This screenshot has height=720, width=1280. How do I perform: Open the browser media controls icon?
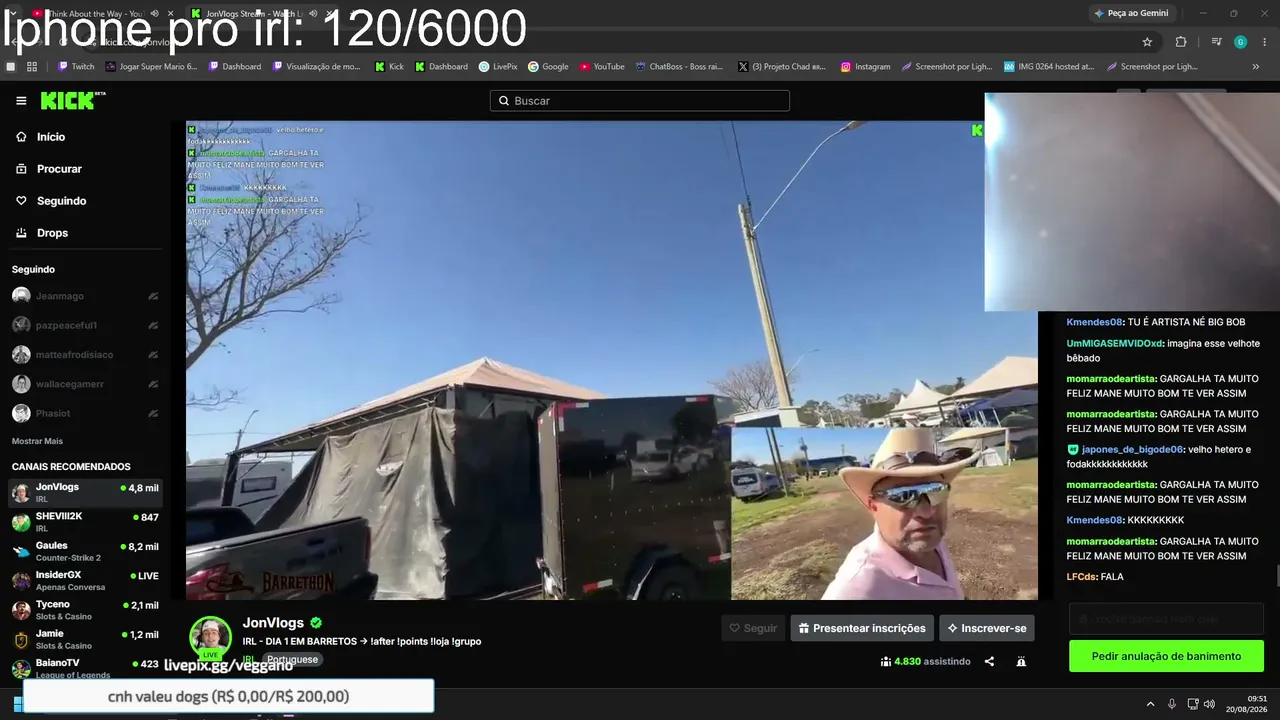pyautogui.click(x=1216, y=42)
